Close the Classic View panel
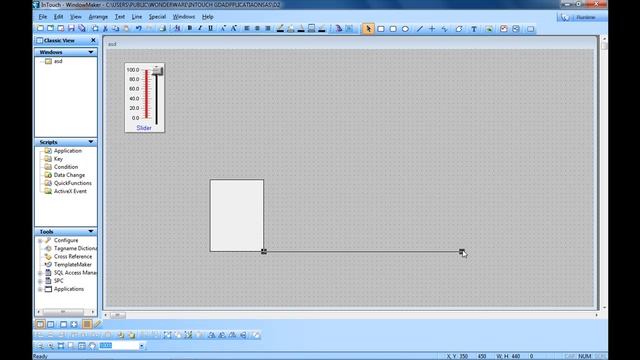This screenshot has height=360, width=640. (93, 40)
